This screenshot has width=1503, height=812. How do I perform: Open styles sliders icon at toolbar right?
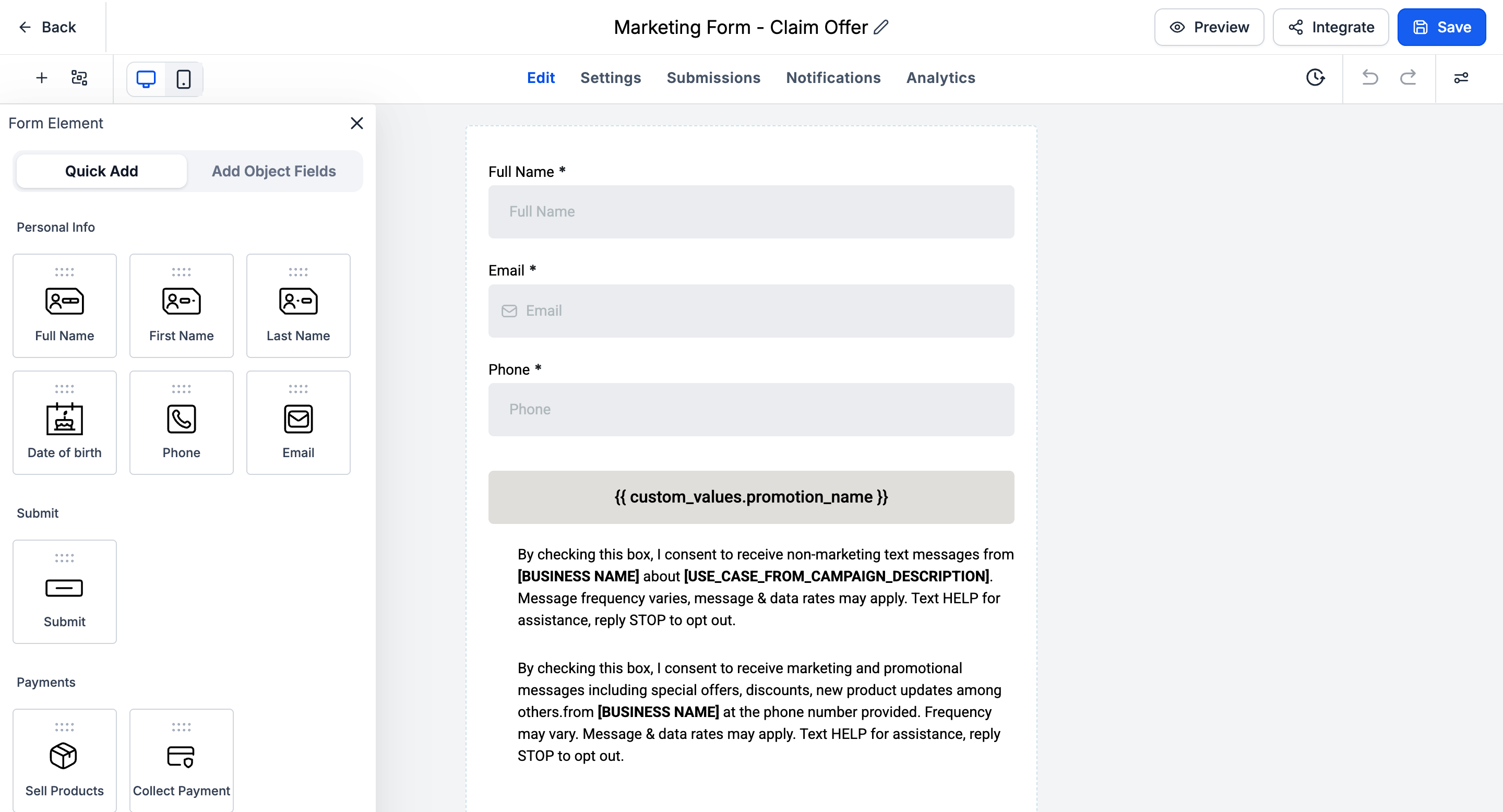point(1461,78)
